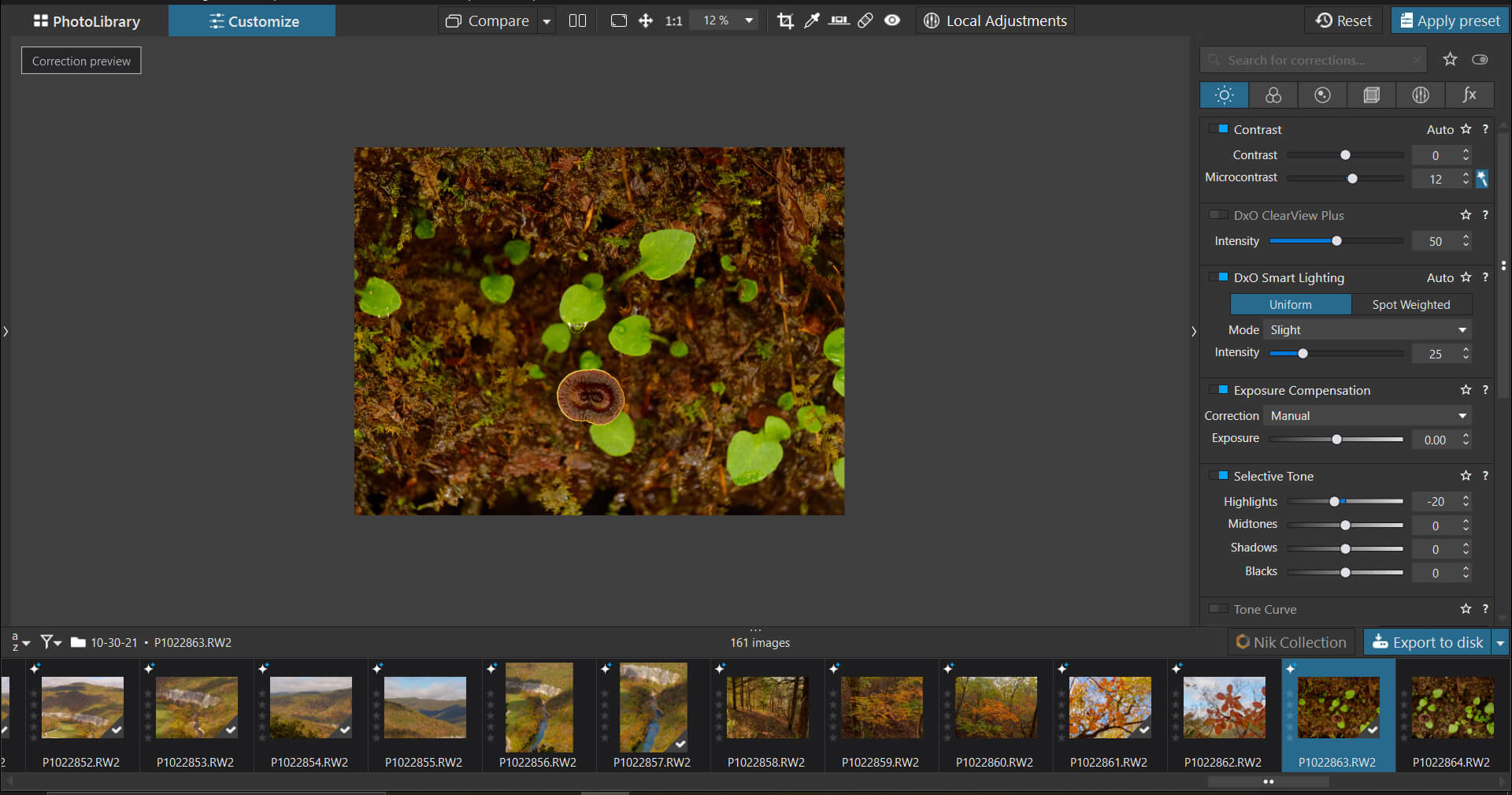
Task: Open the Color palette tab
Action: pos(1273,95)
